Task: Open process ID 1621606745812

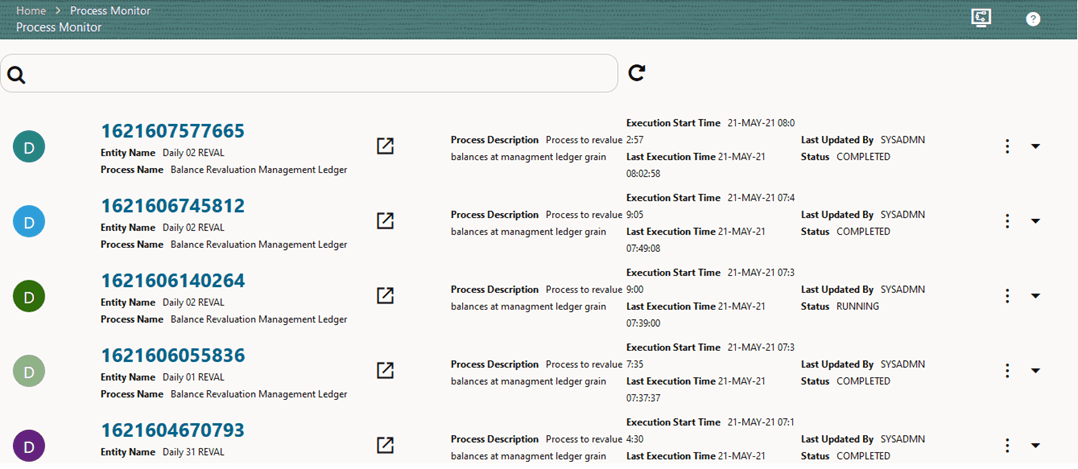Action: pyautogui.click(x=173, y=206)
